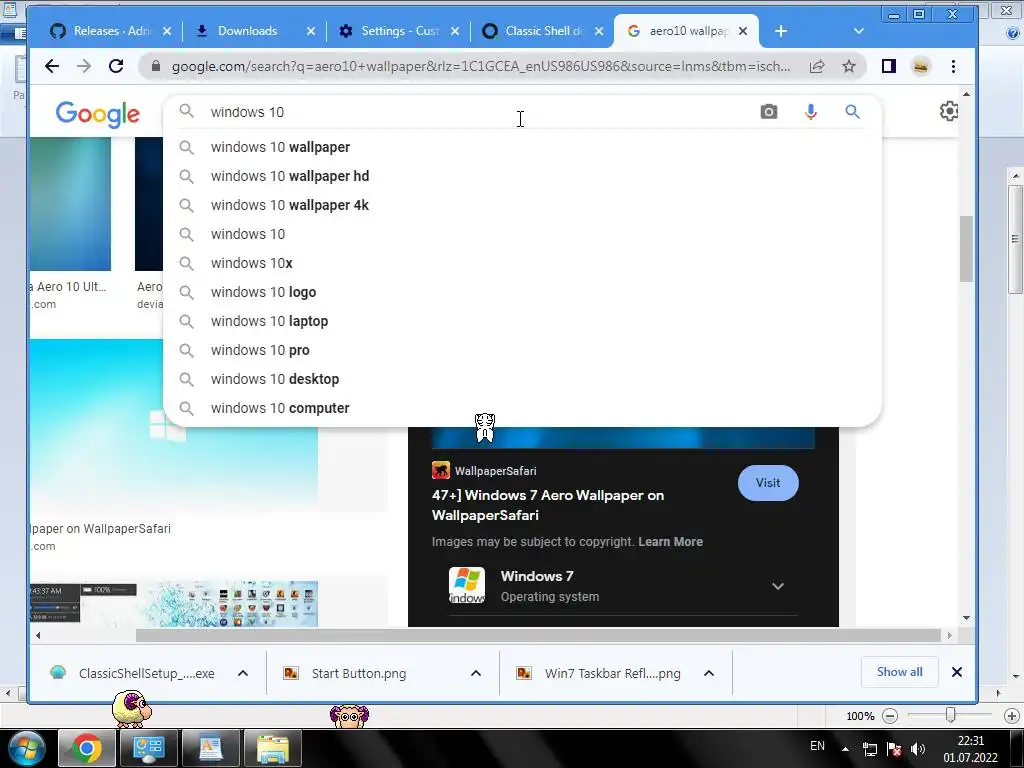Click the WordPad zoom slider handle
Screen dimensions: 1024x768
point(951,716)
